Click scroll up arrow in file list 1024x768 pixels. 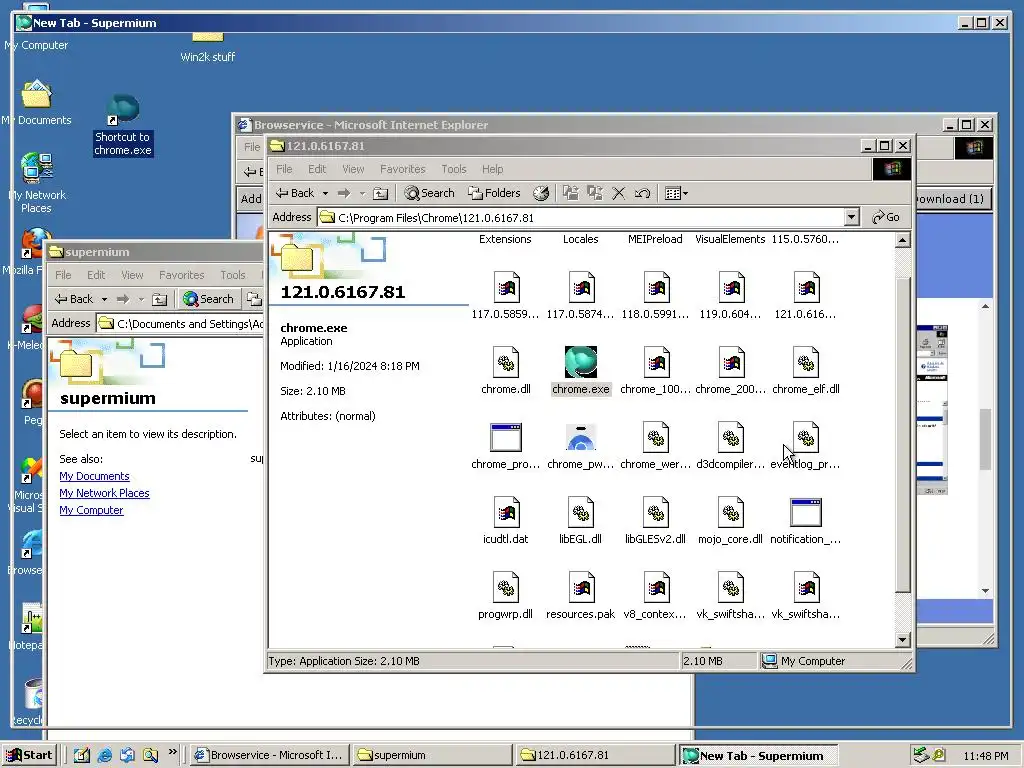pos(902,240)
